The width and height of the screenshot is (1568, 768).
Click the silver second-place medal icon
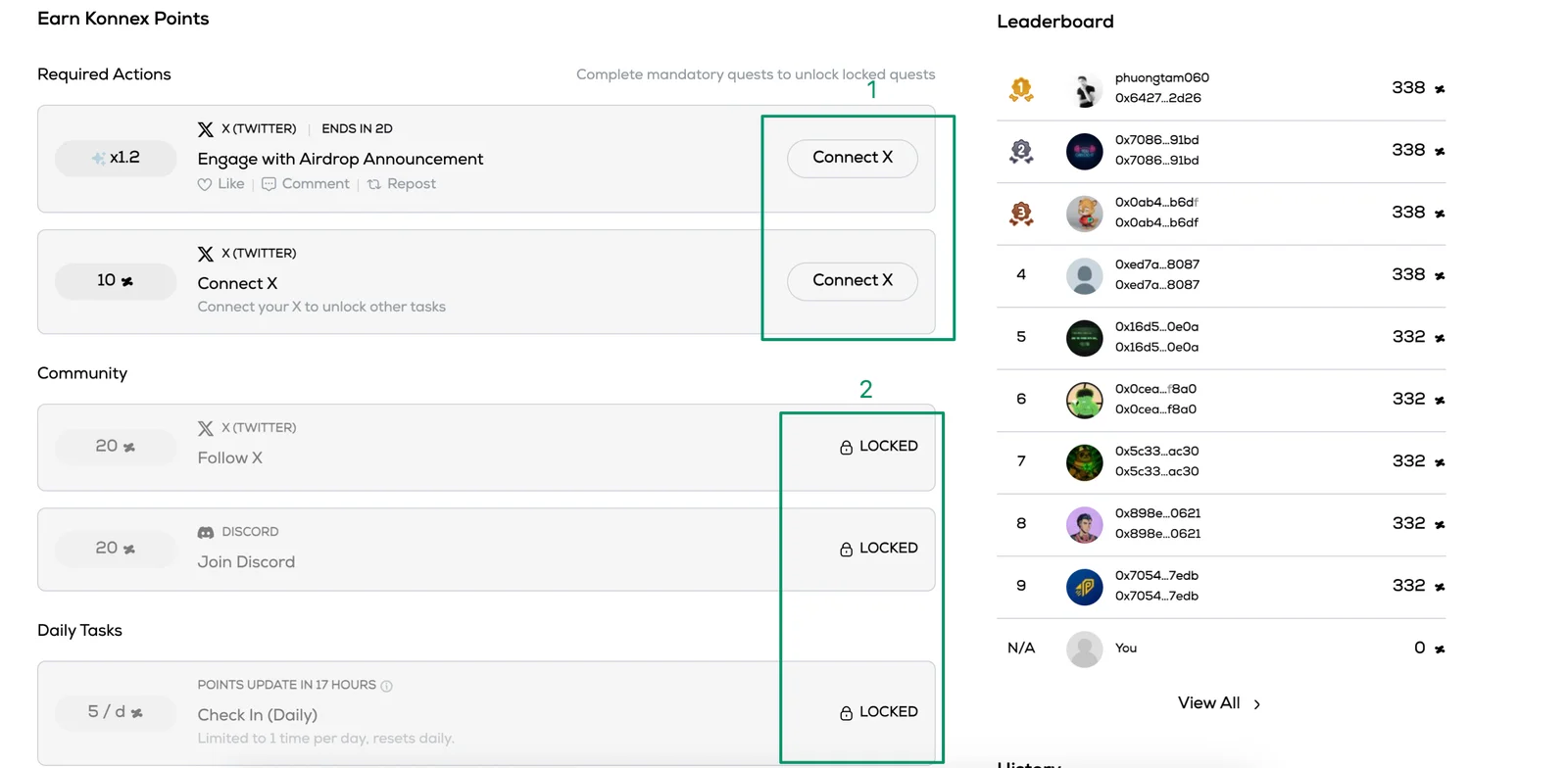[1021, 152]
